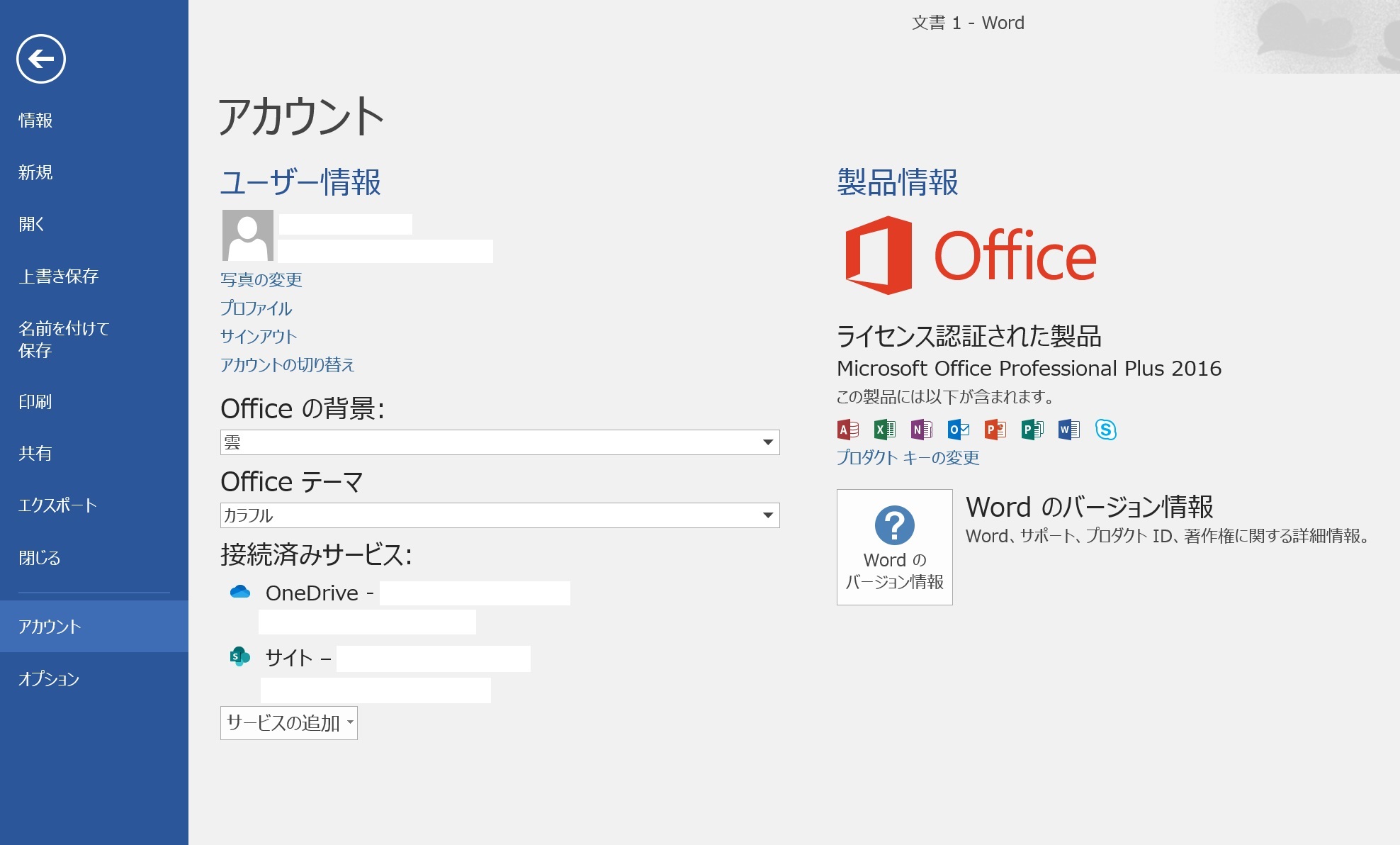The image size is (1400, 845).
Task: Click the サインアウト link
Action: click(x=259, y=337)
